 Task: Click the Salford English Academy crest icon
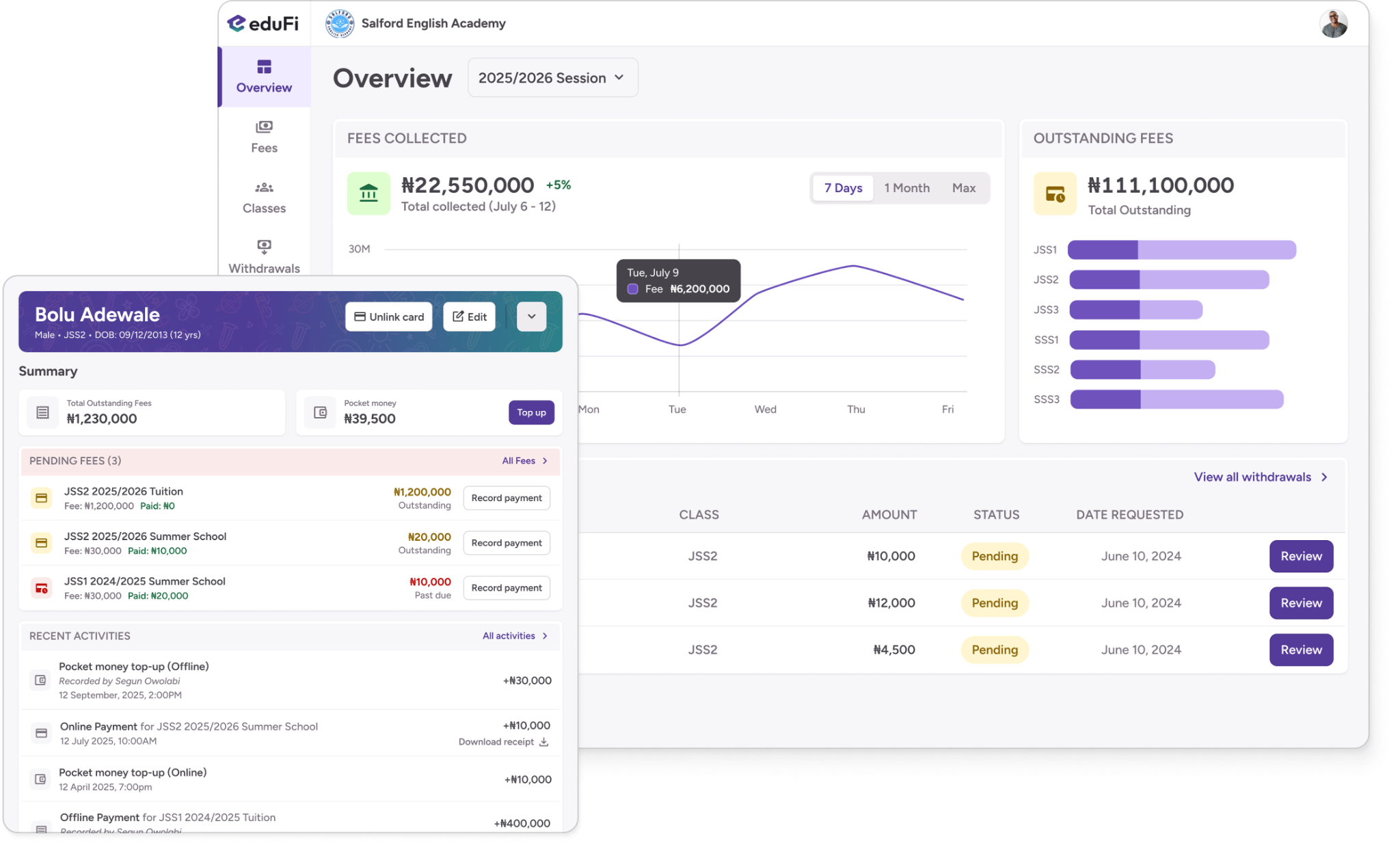[x=340, y=23]
